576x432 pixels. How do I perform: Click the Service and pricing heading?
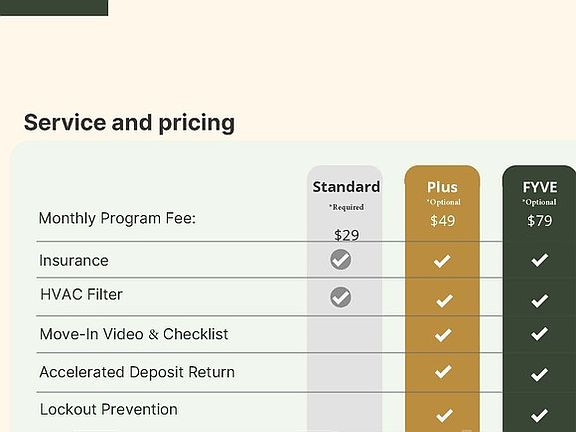[x=129, y=123]
